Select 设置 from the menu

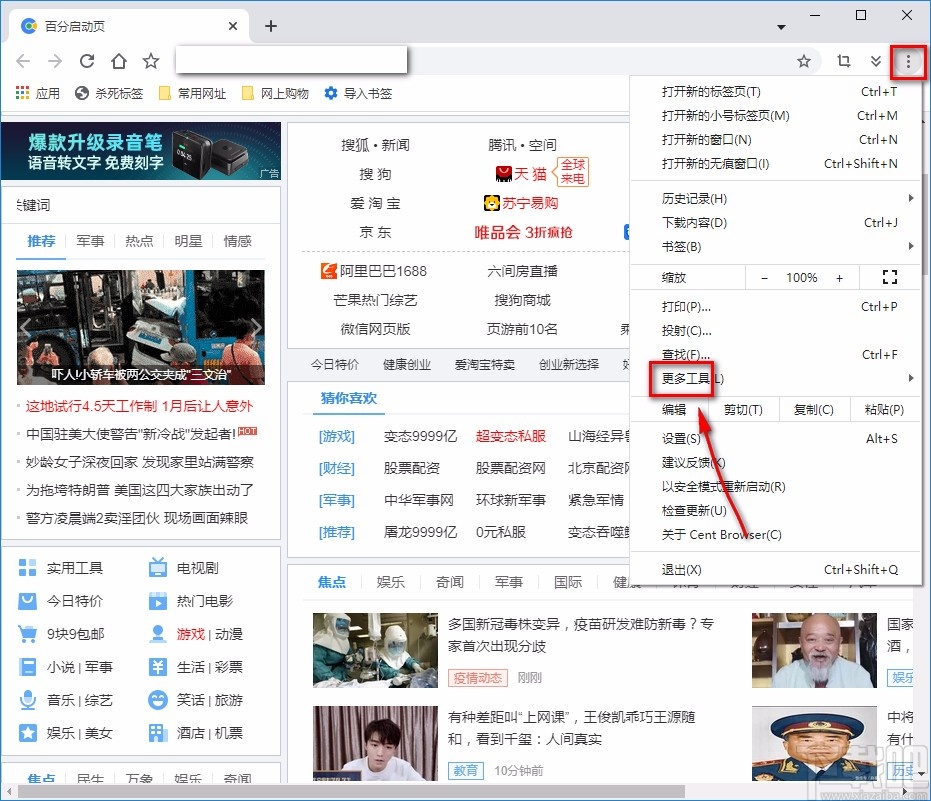(x=681, y=439)
